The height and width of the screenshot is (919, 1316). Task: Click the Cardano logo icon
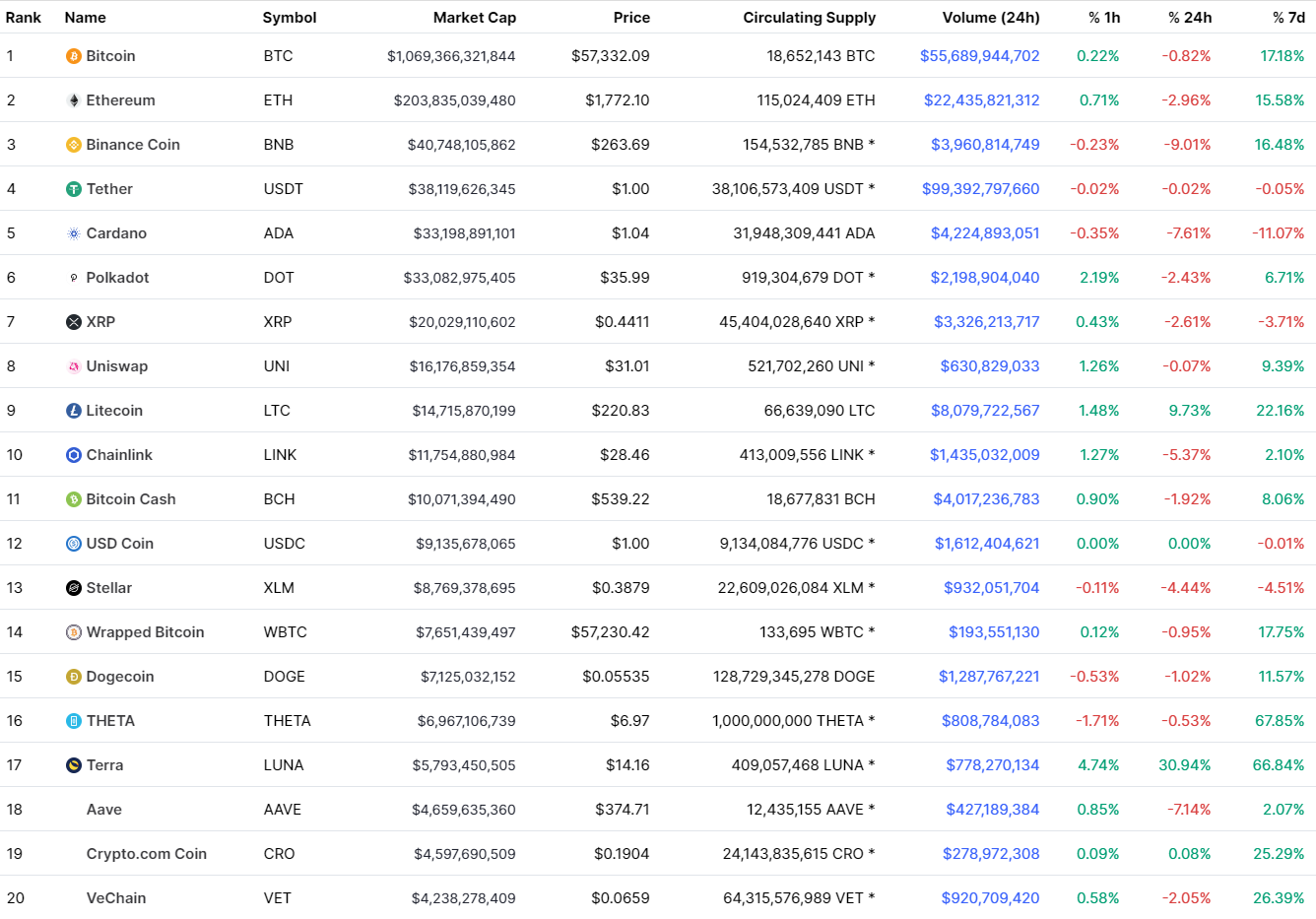74,233
